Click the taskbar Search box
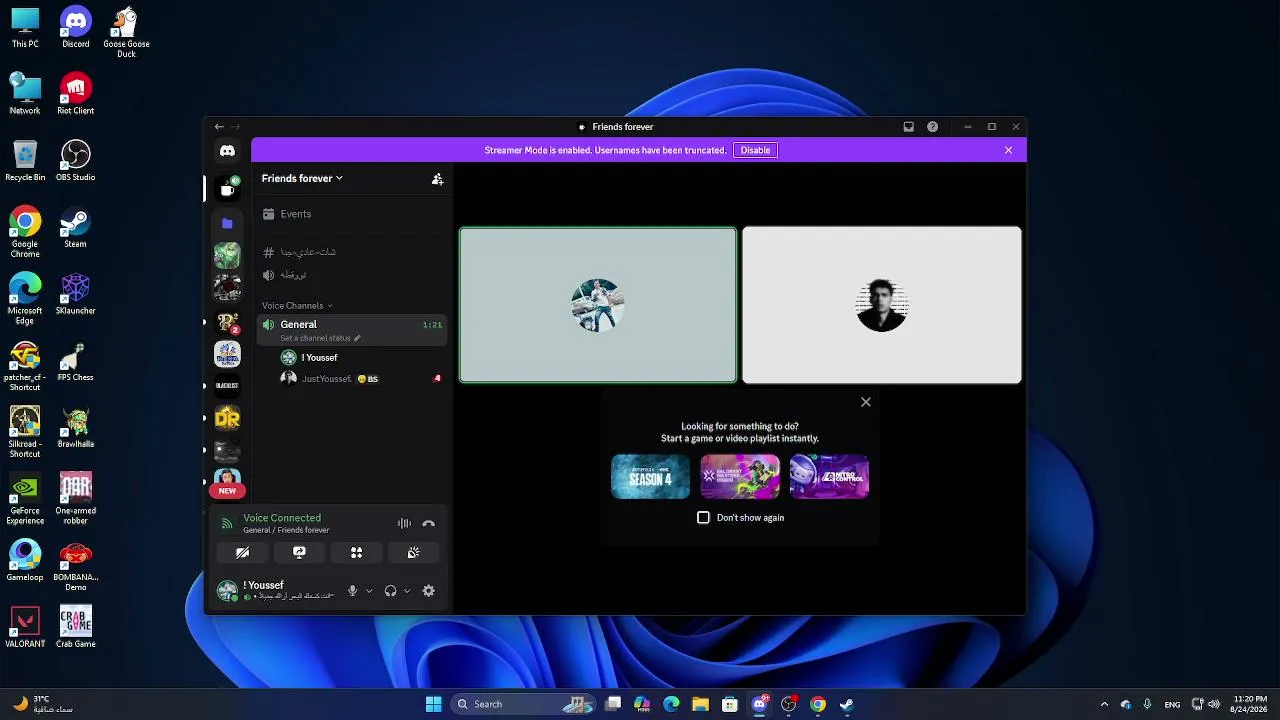The image size is (1280, 720). point(521,704)
